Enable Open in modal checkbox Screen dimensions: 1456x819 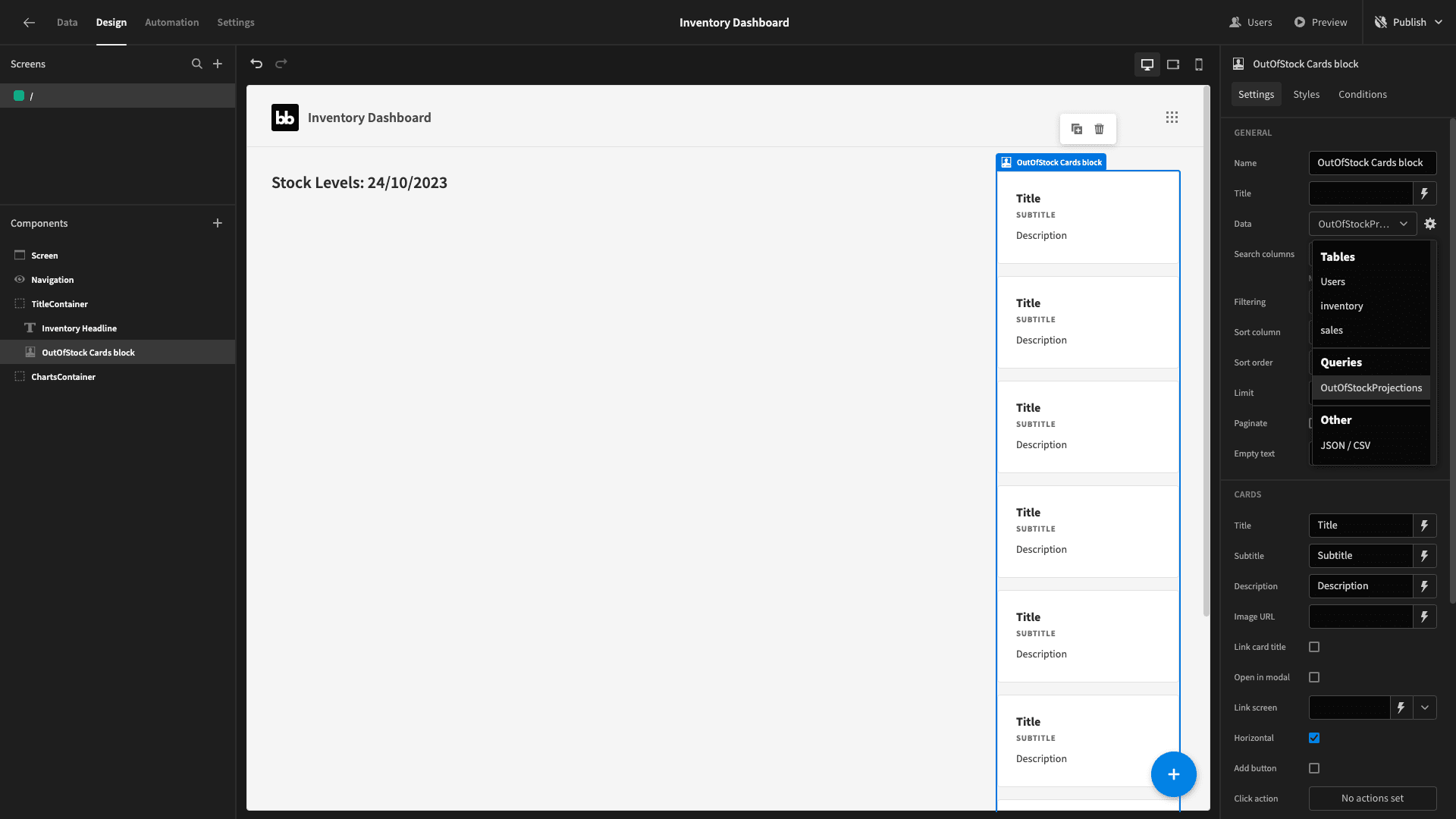pyautogui.click(x=1314, y=677)
